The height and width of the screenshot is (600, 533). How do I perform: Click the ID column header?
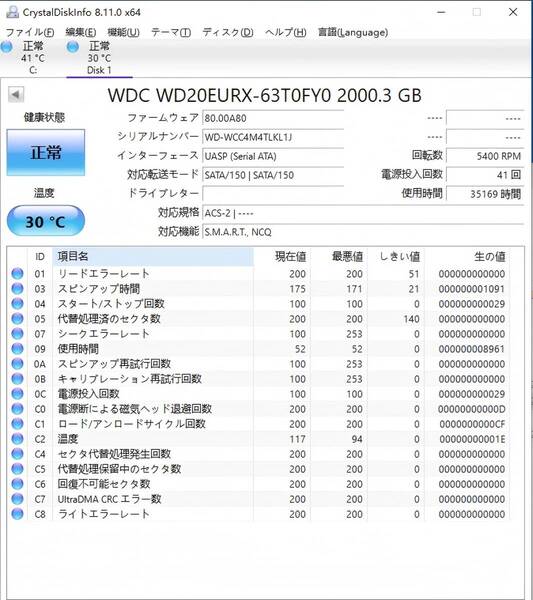[40, 256]
